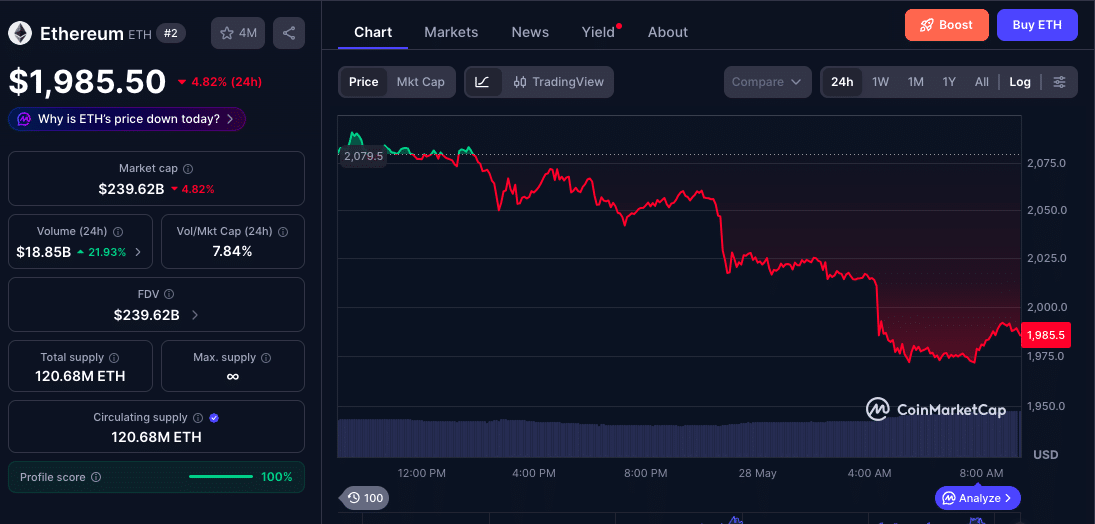1095x524 pixels.
Task: Click the USD currency label
Action: click(1045, 455)
